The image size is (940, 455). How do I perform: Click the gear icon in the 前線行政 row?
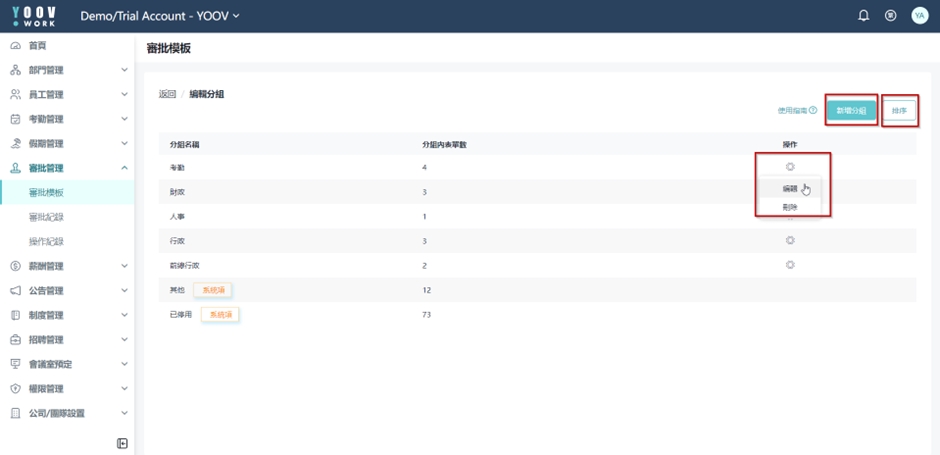pos(790,265)
